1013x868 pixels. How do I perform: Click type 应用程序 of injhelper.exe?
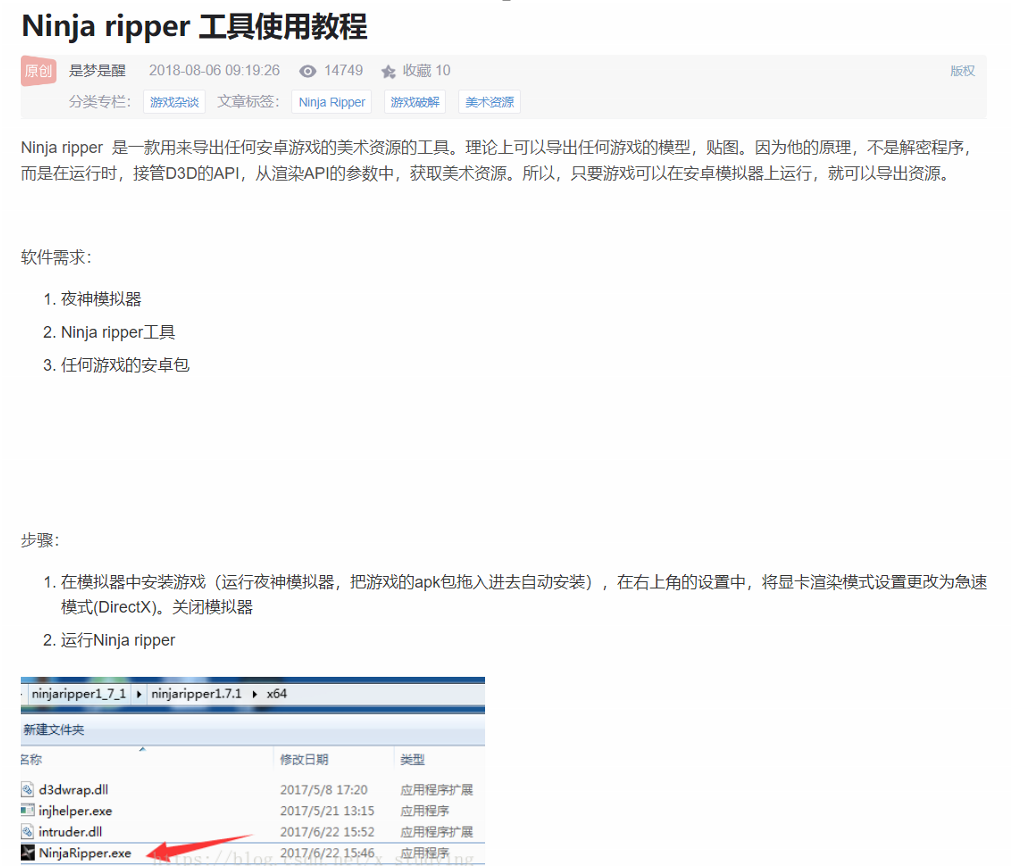pyautogui.click(x=424, y=811)
